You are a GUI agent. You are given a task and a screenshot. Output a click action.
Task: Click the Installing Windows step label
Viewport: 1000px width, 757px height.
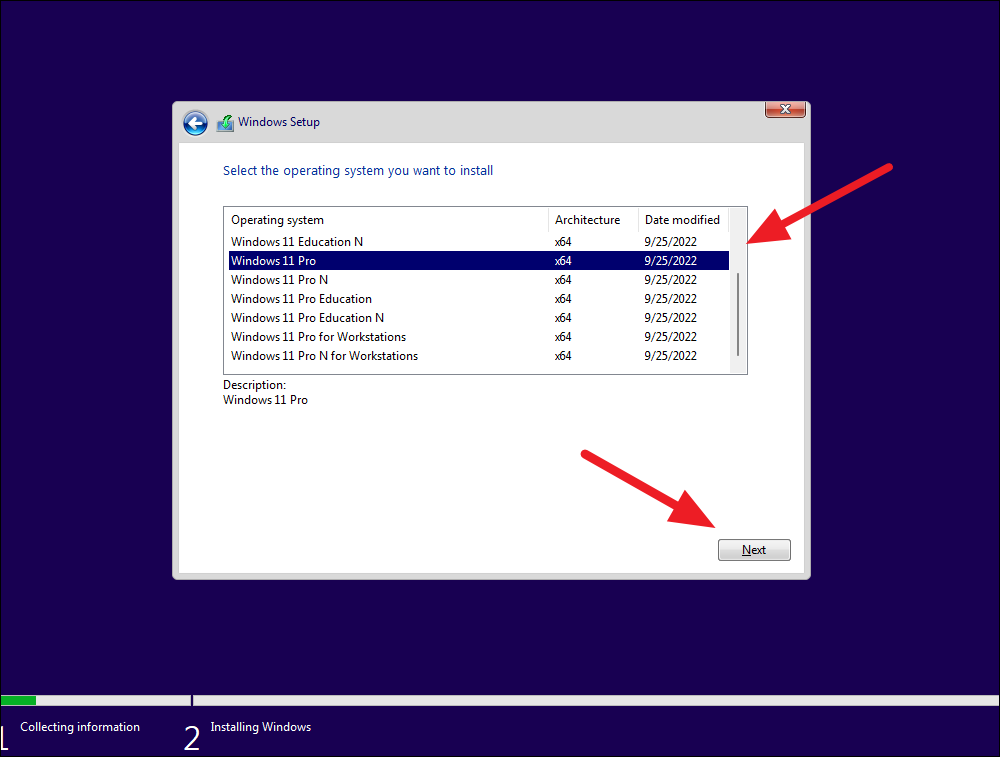click(x=261, y=727)
